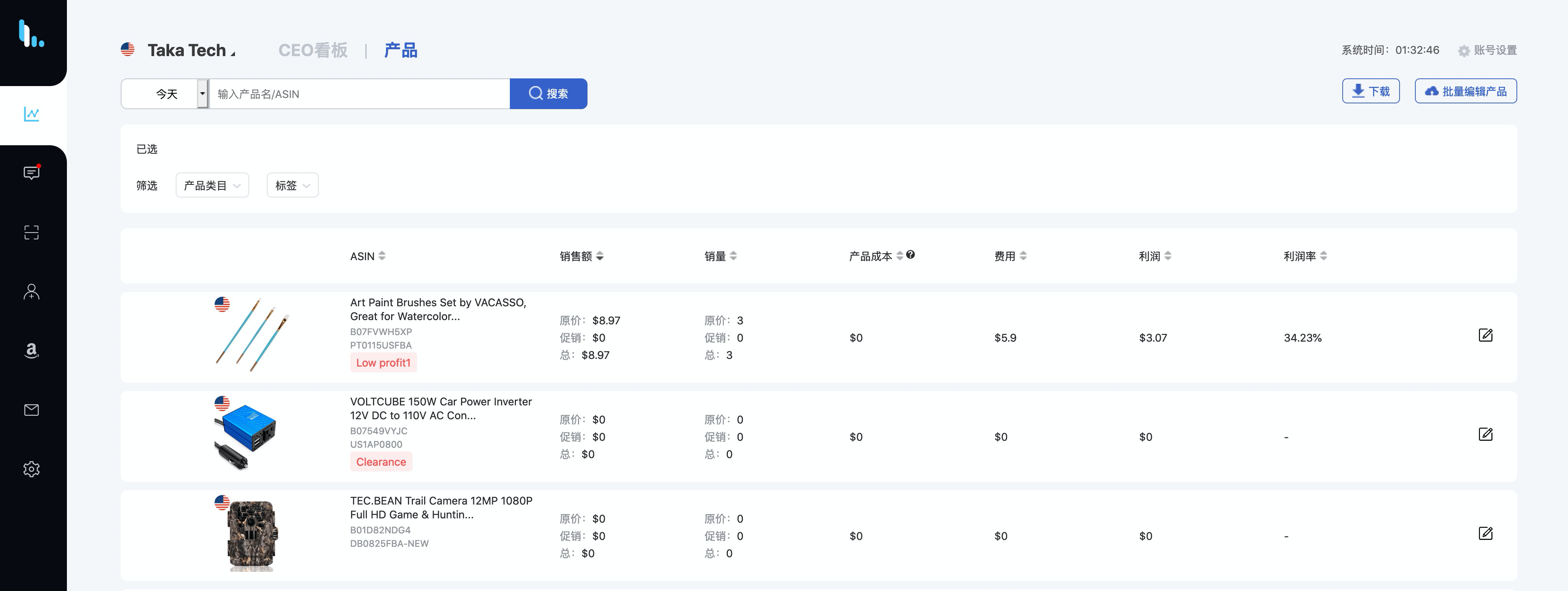
Task: Sort by 费用 column arrows
Action: pyautogui.click(x=1023, y=256)
